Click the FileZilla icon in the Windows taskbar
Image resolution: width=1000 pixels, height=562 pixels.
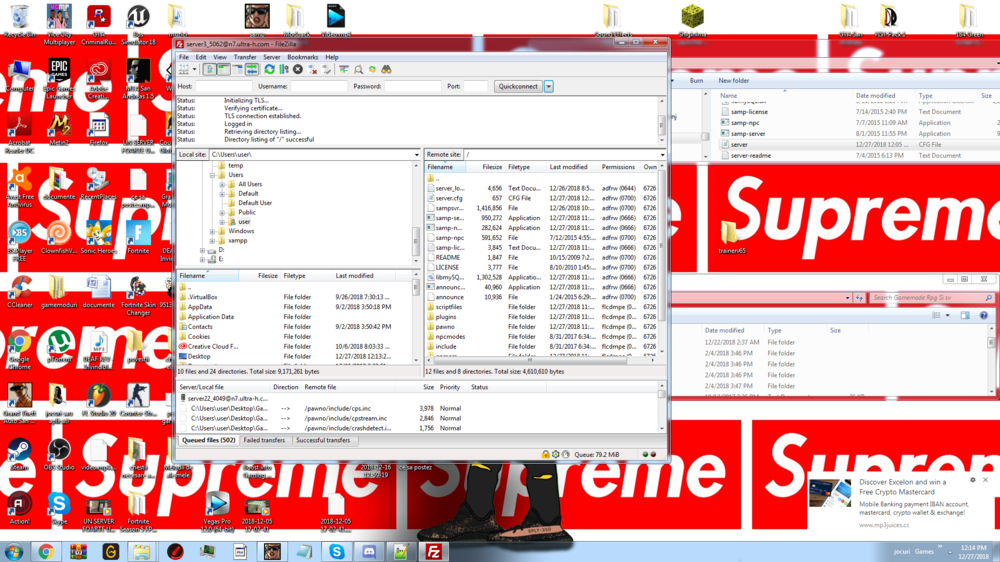(x=434, y=552)
